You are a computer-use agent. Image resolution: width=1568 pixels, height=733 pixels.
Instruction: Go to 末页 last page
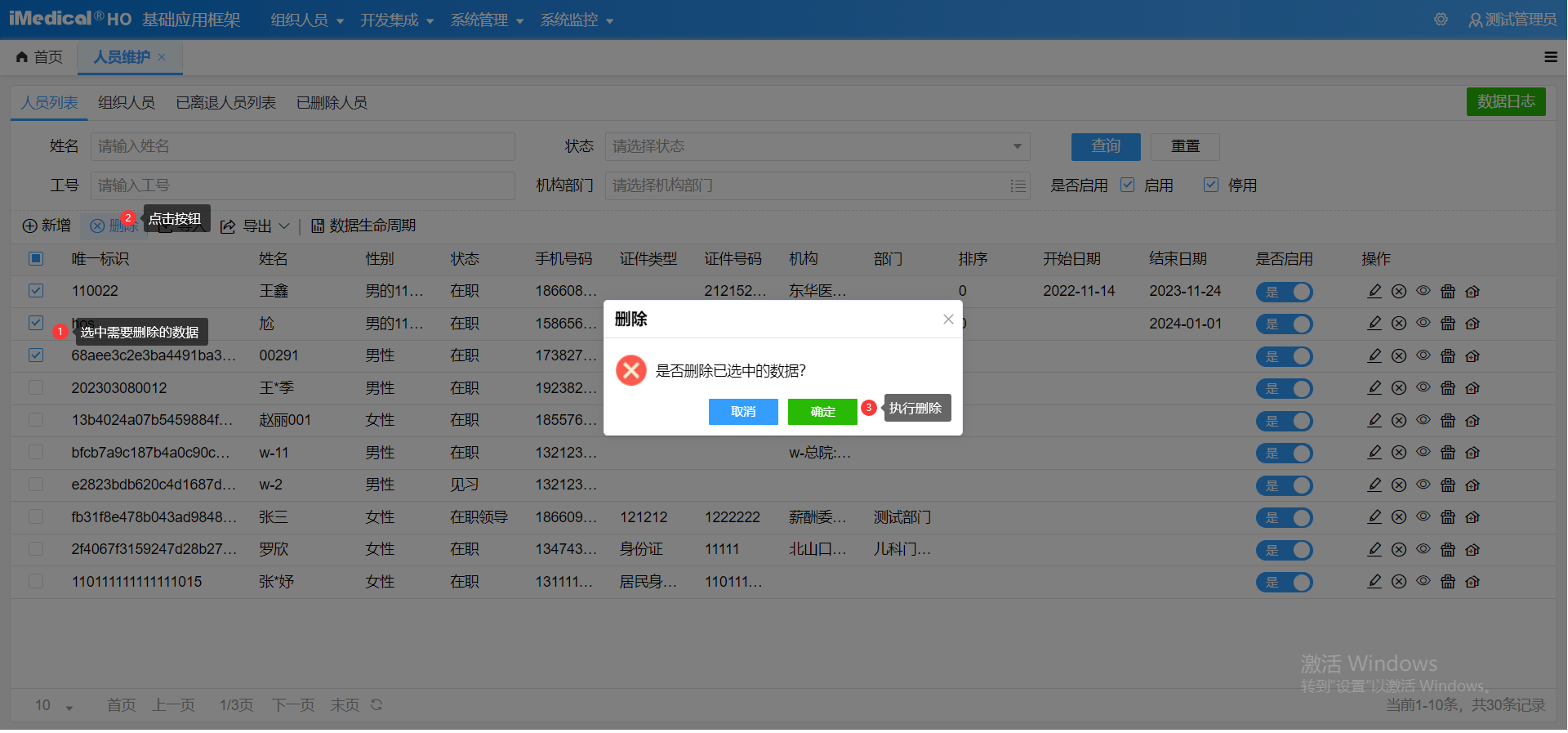point(345,705)
